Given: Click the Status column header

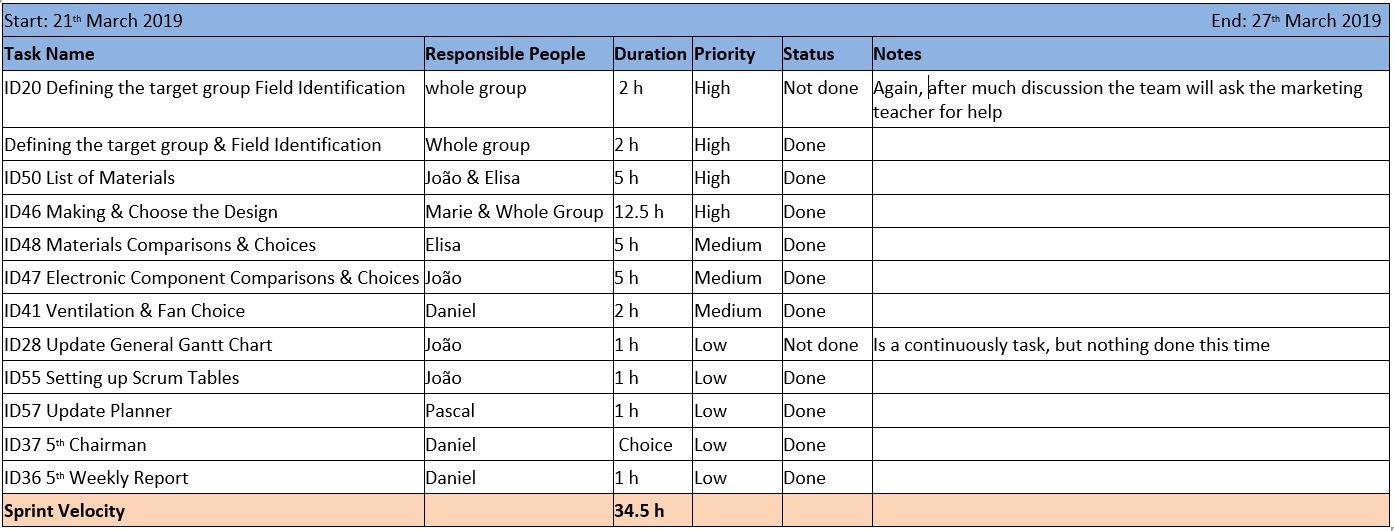Looking at the screenshot, I should click(808, 54).
